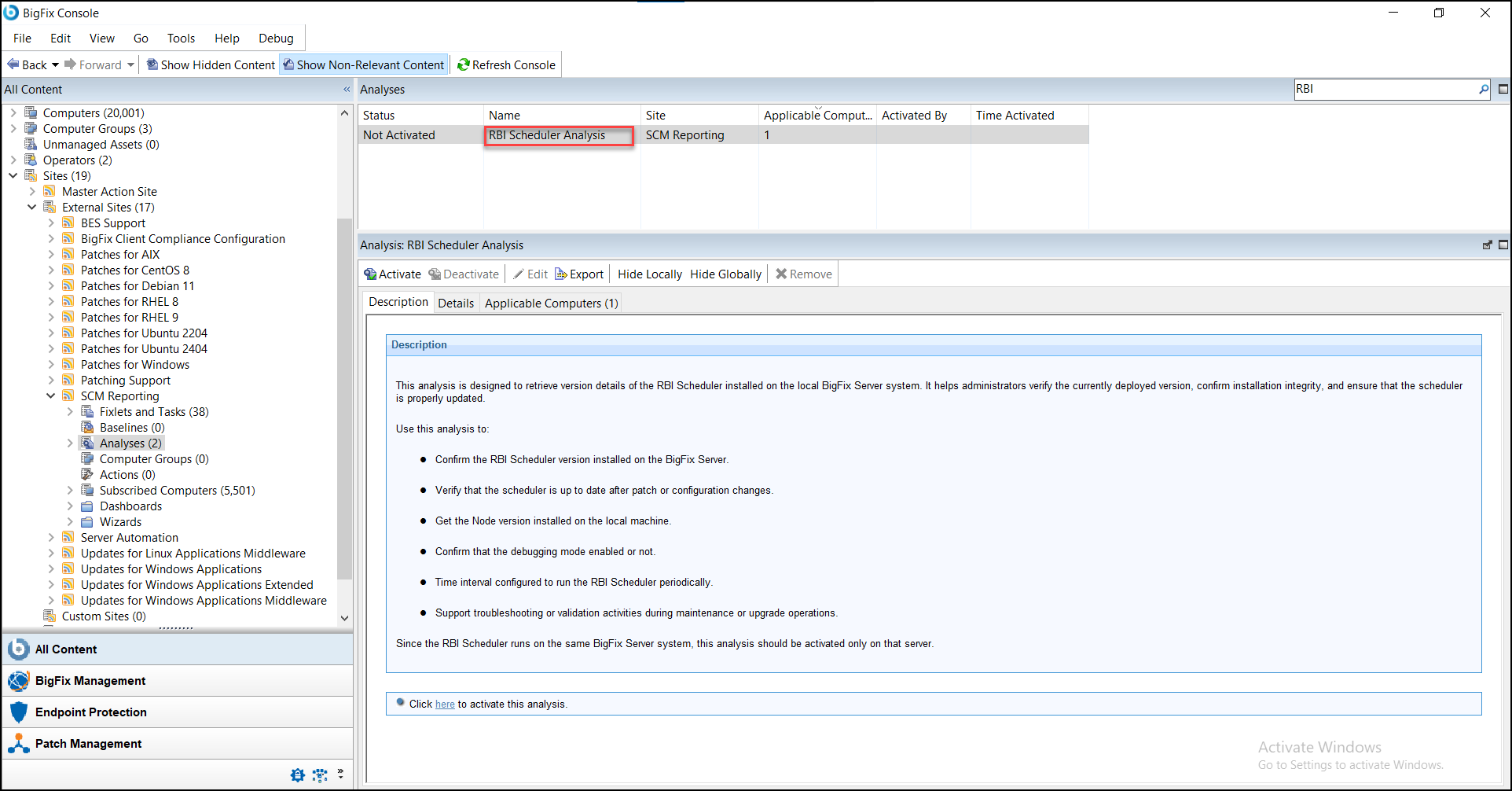Toggle Show Hidden Content

(x=211, y=64)
